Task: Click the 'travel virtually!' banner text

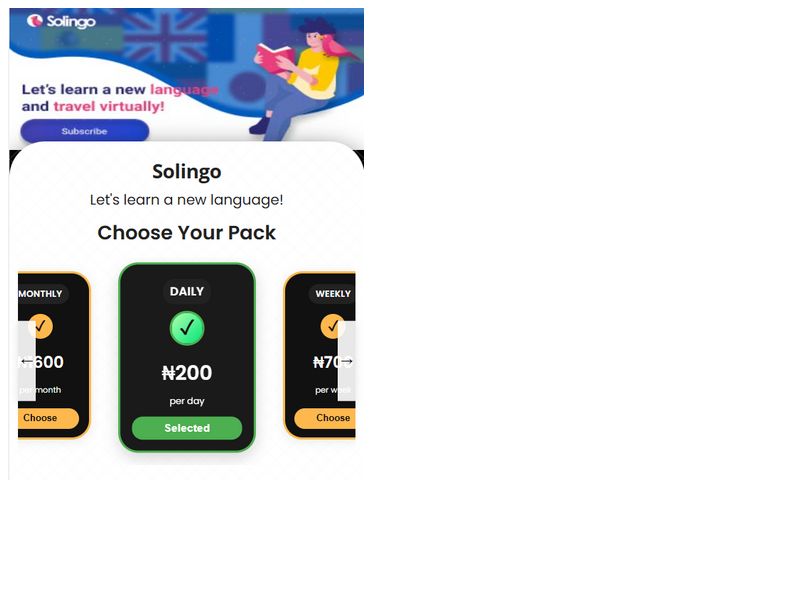Action: [x=109, y=106]
